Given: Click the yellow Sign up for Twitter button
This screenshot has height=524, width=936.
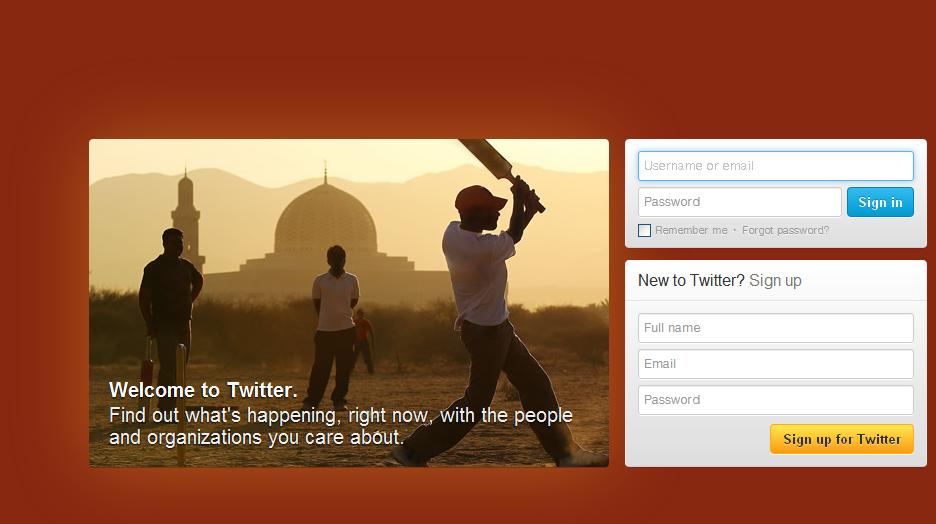Looking at the screenshot, I should pyautogui.click(x=842, y=439).
